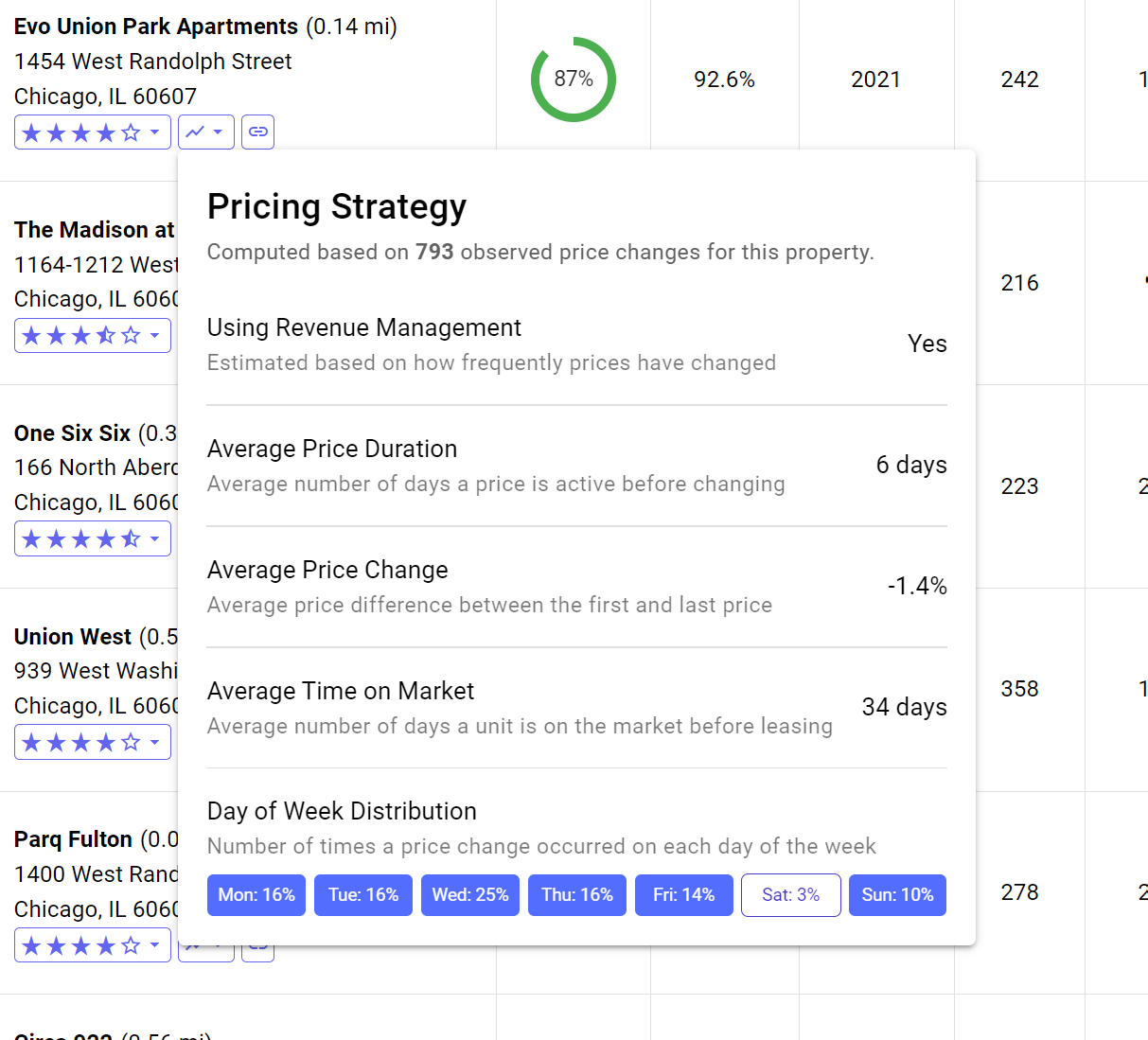Enable the Saturday chip in Day of Week Distribution
Viewport: 1148px width, 1040px height.
pyautogui.click(x=790, y=894)
